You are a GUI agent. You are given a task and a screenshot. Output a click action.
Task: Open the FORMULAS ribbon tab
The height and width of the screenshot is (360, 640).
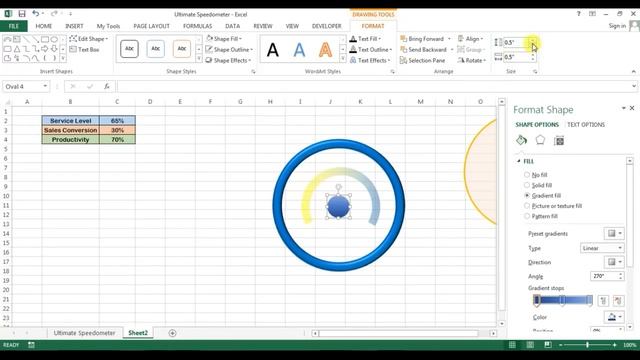(x=198, y=26)
